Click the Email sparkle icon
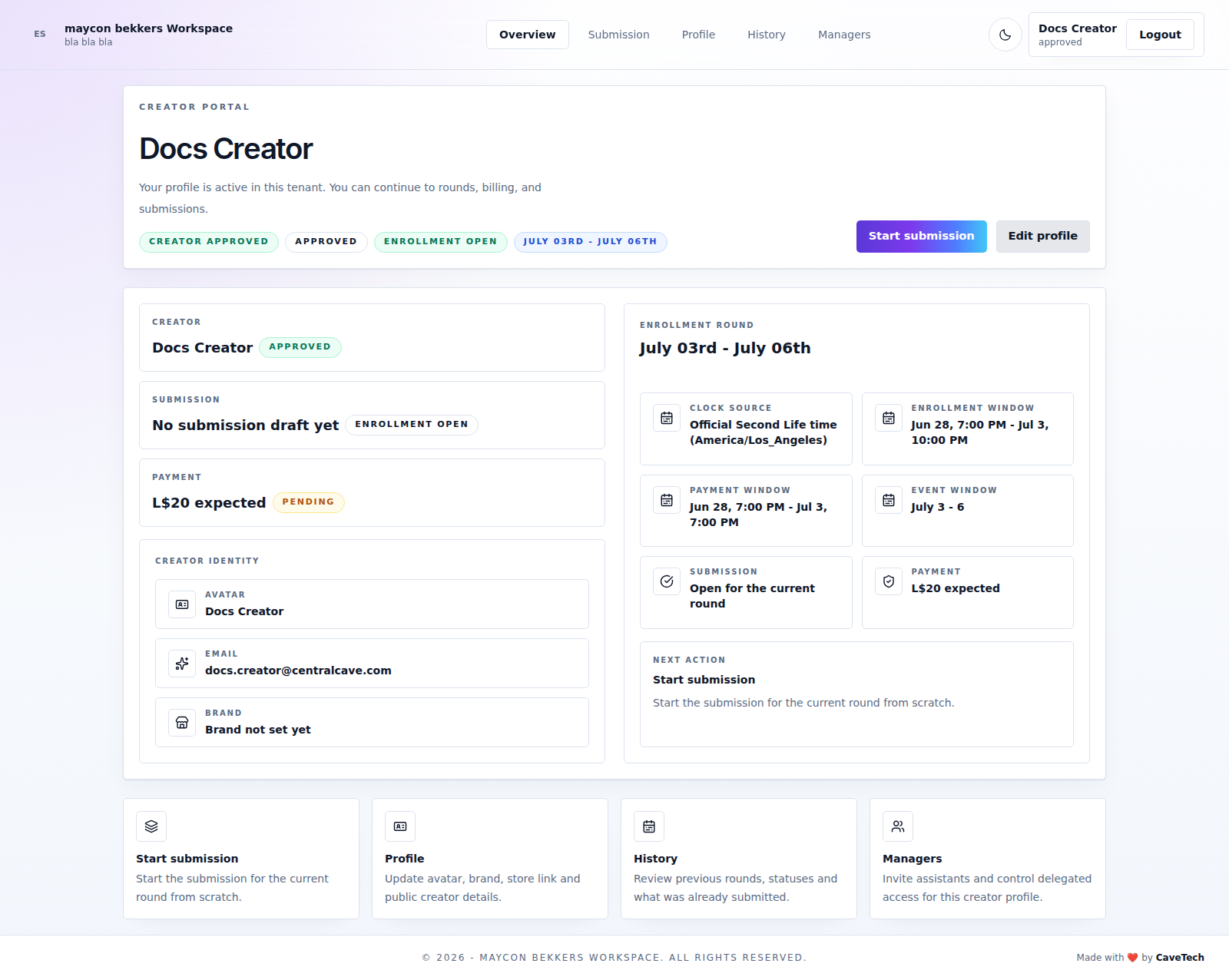 pos(182,664)
